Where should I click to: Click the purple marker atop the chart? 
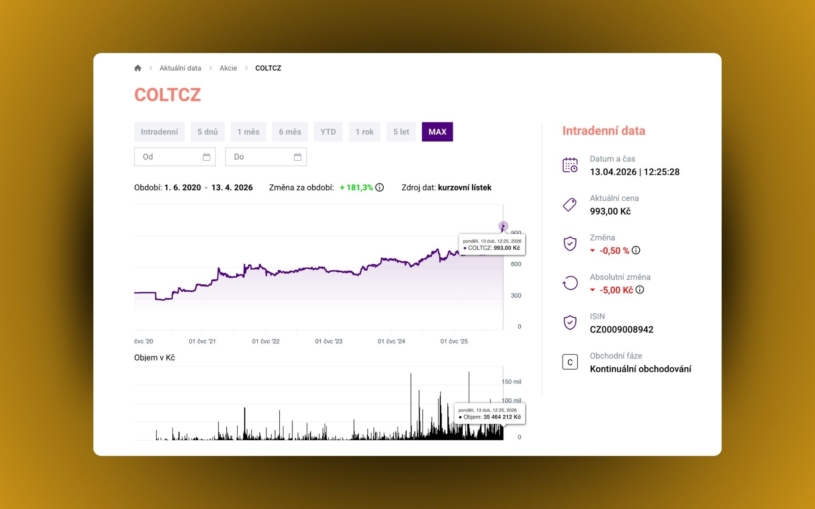point(503,226)
